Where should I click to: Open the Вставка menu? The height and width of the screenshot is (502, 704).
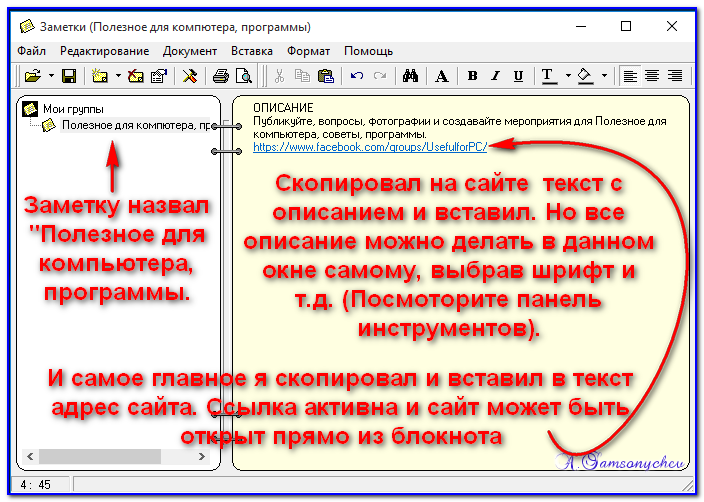[252, 51]
